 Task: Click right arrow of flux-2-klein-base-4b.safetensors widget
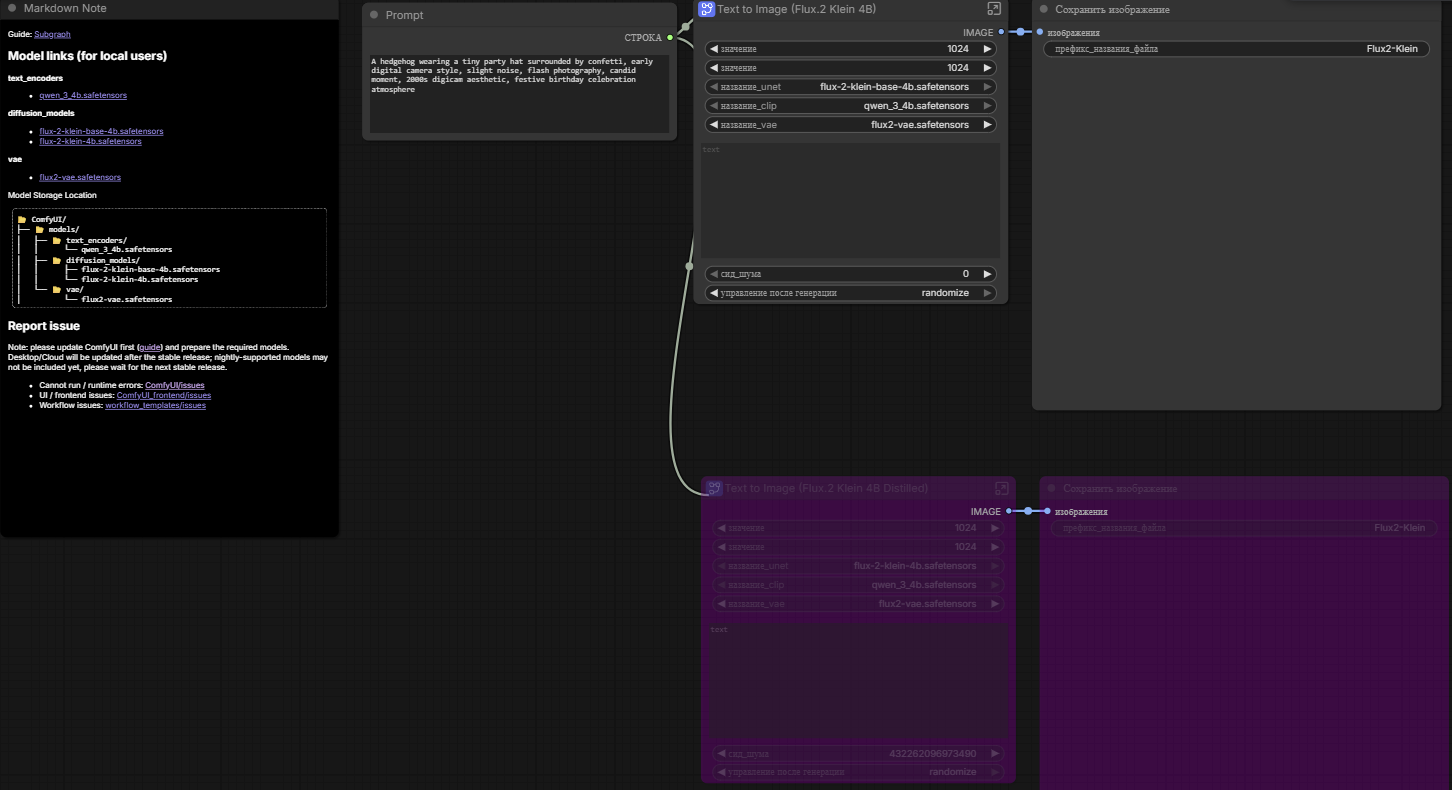pos(987,87)
